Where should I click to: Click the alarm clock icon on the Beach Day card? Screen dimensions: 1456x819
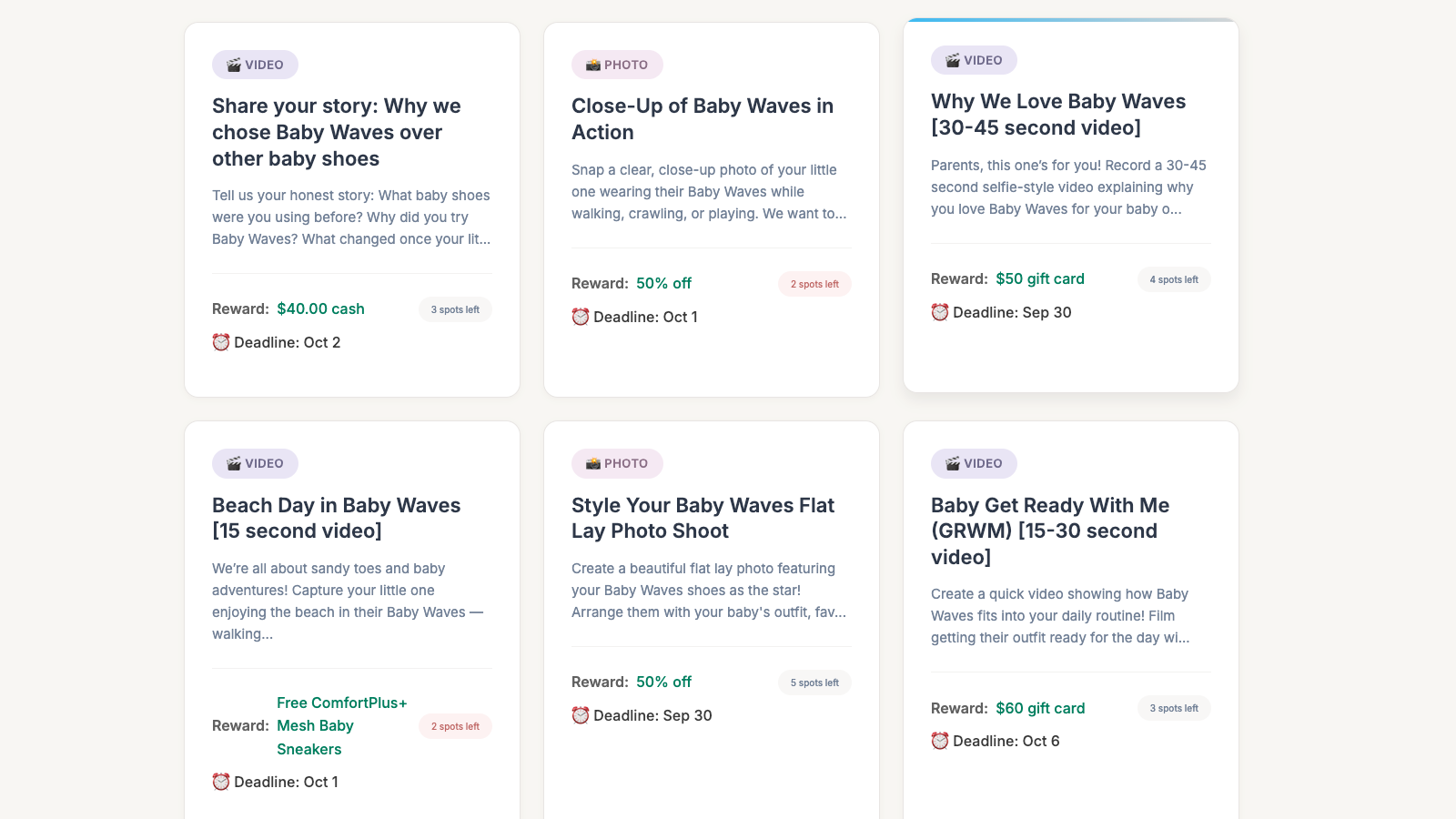tap(221, 782)
